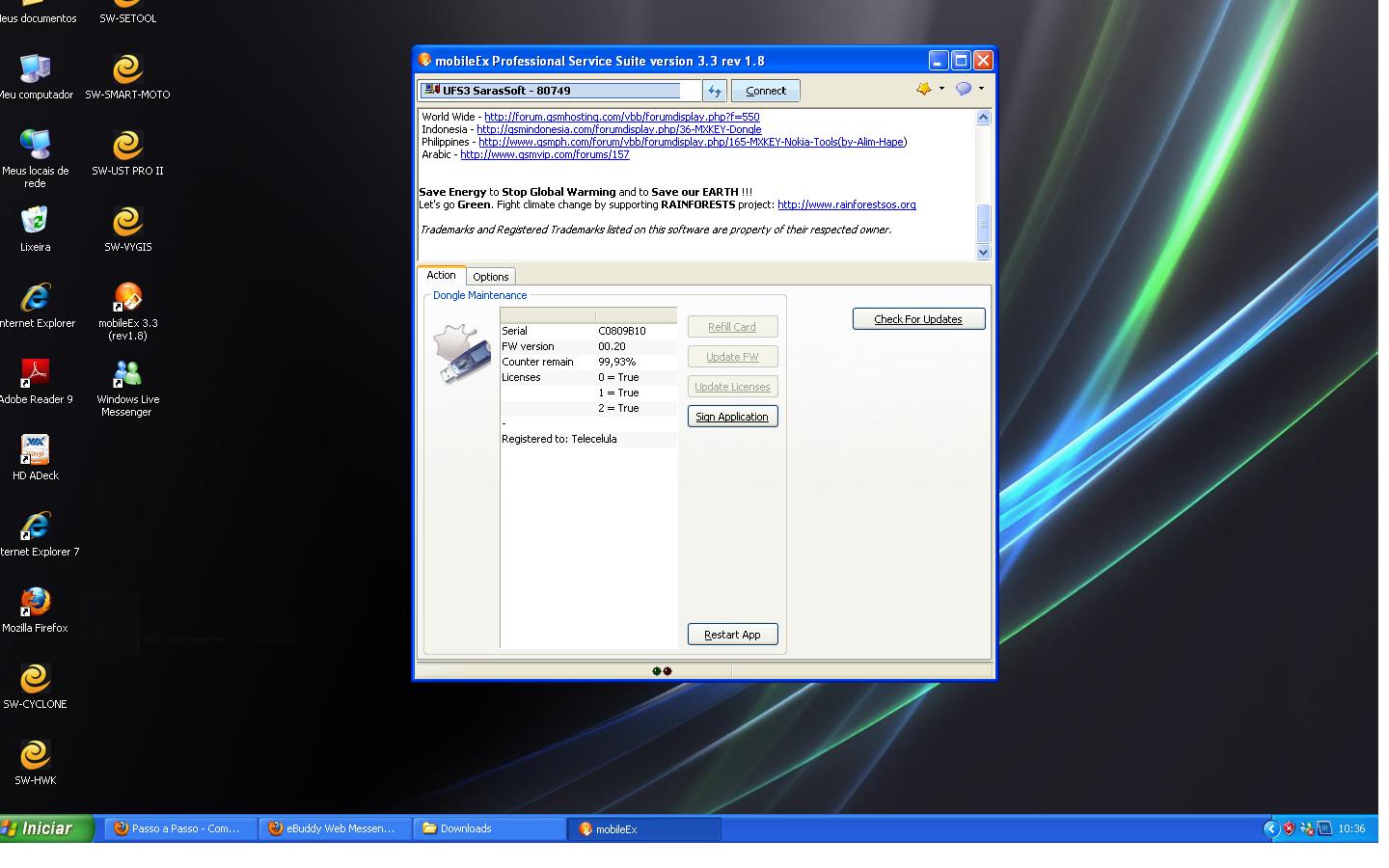Open the UFS3 SarasSoft device combo box

click(559, 91)
